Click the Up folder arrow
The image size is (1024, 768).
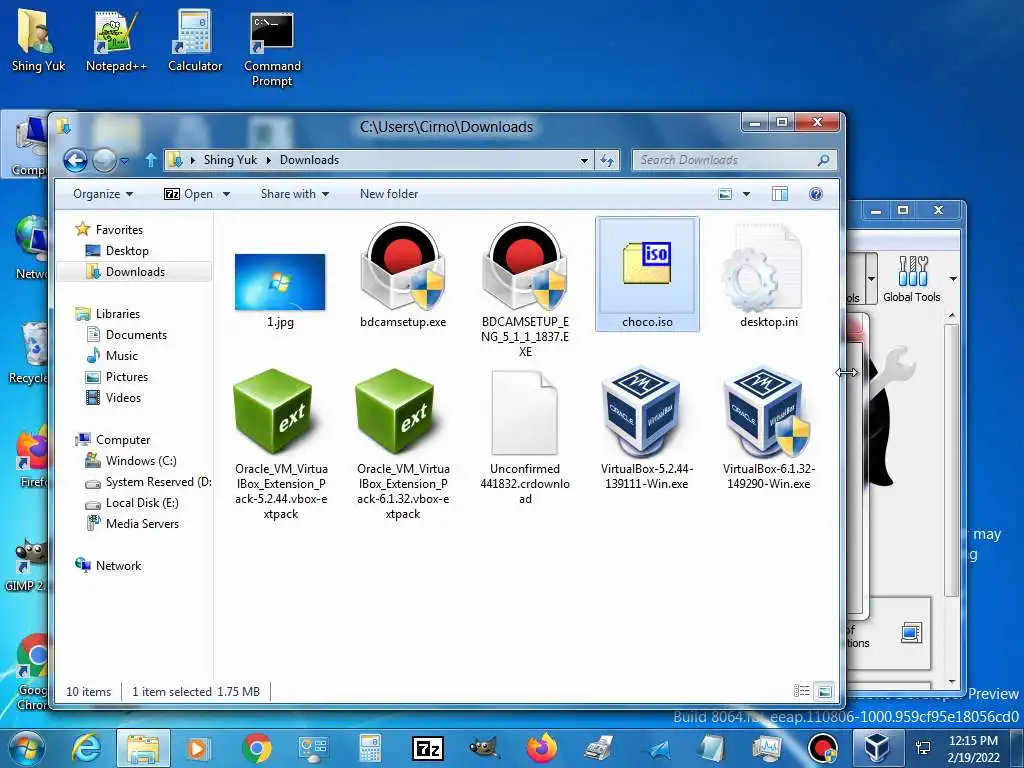(x=151, y=160)
